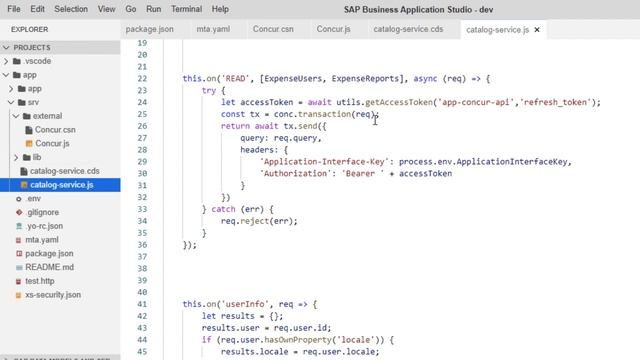This screenshot has height=360, width=640.
Task: Click the README.md file icon
Action: point(19,267)
